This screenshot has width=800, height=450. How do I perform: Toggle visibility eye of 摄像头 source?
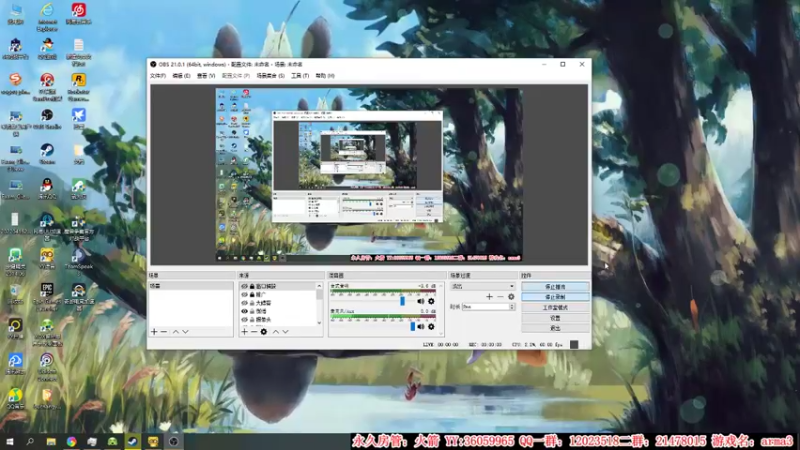[244, 319]
